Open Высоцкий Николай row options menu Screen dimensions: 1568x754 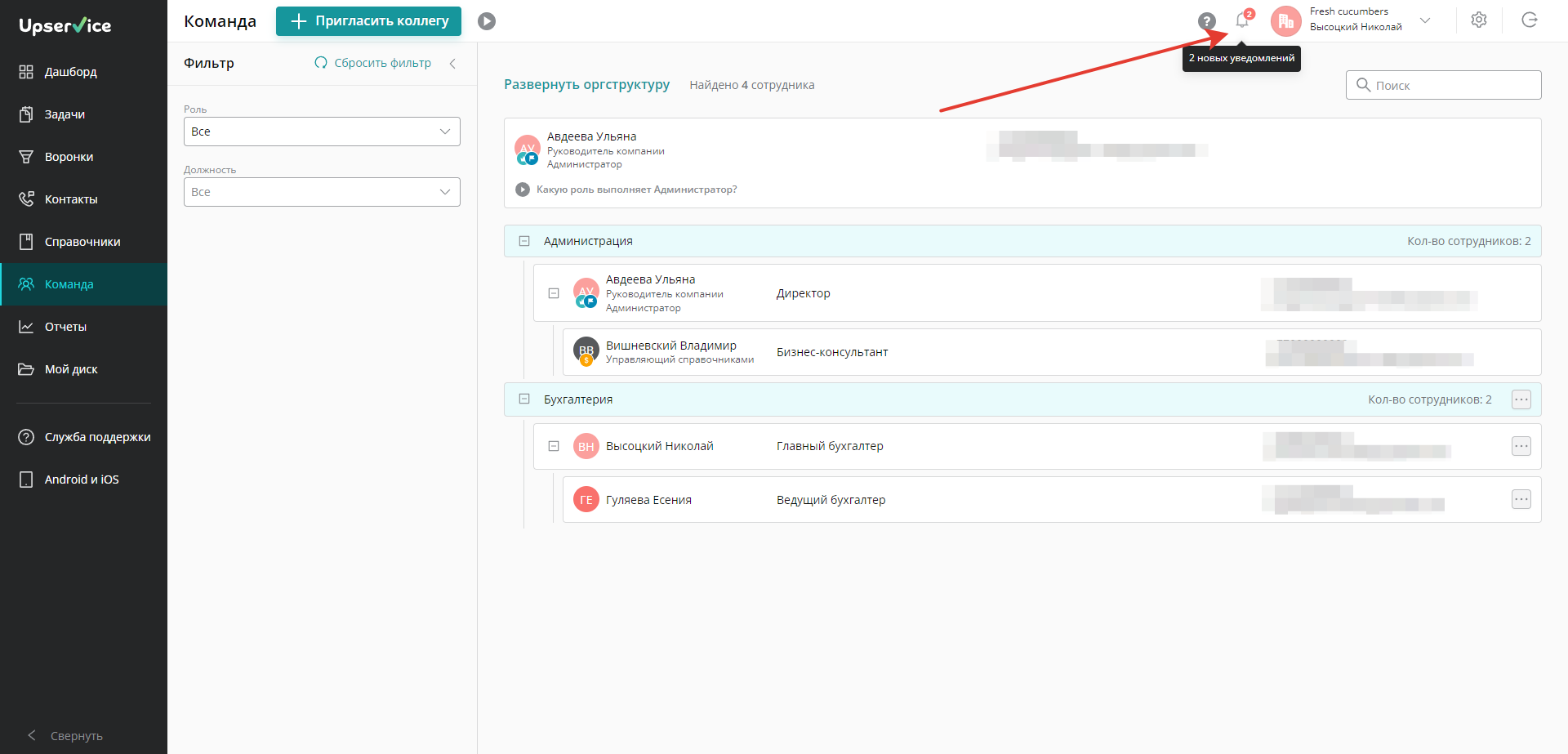[1521, 446]
